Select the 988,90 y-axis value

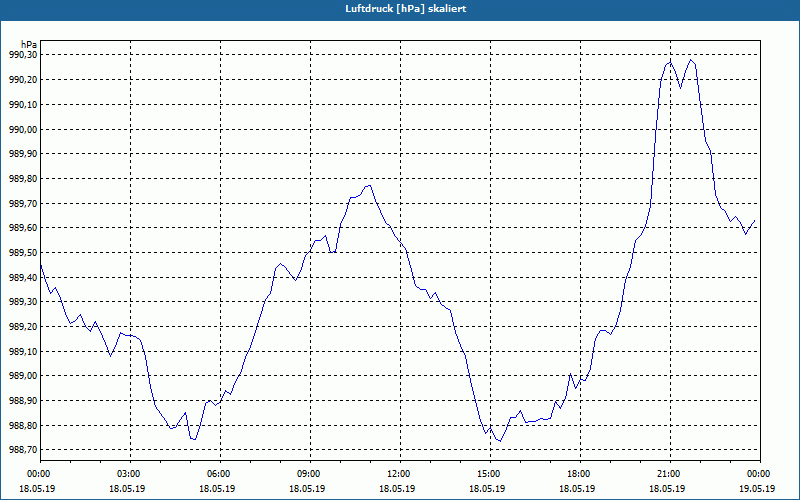pyautogui.click(x=23, y=401)
